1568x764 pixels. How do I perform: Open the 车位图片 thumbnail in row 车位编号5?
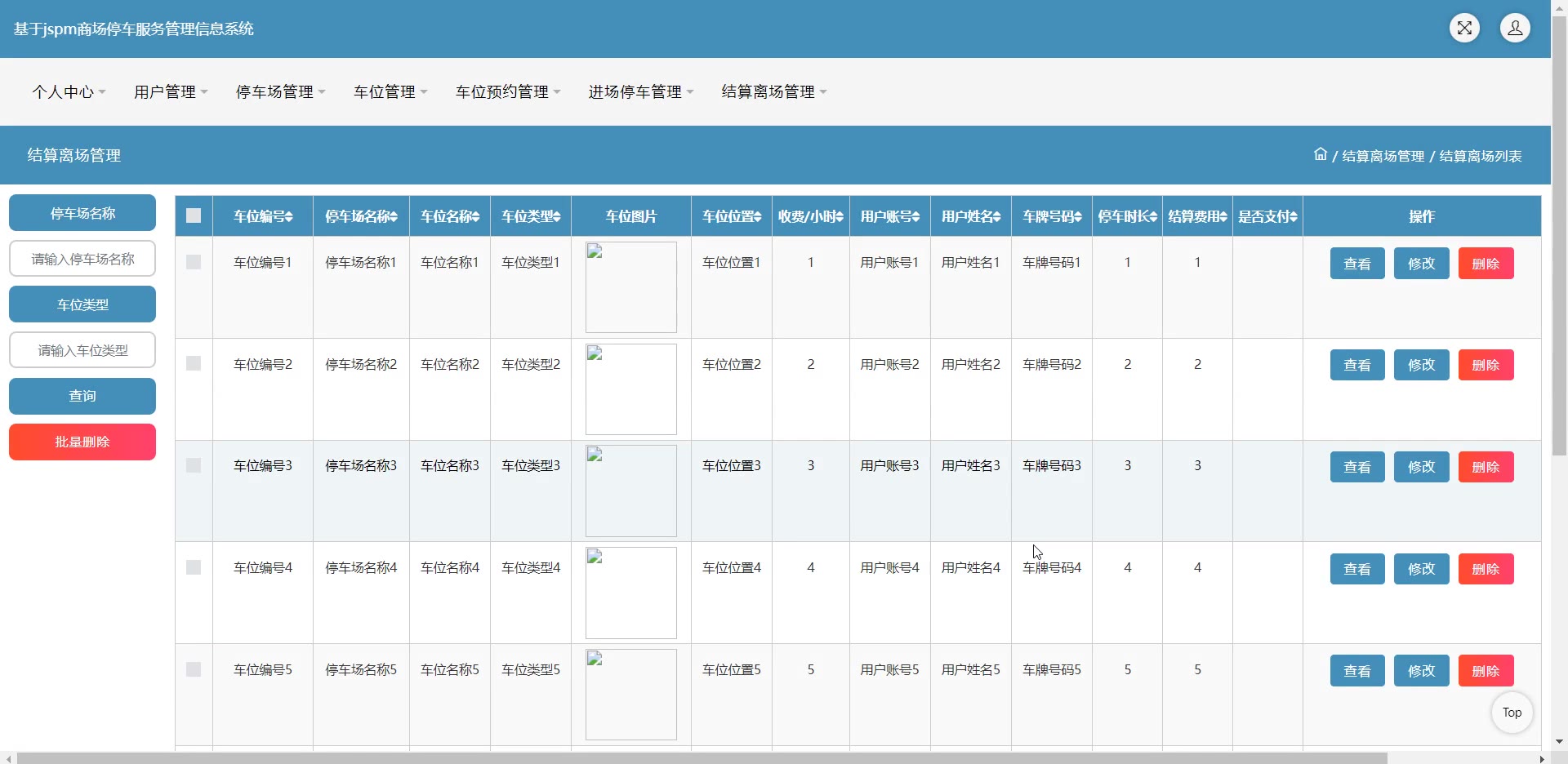pos(631,695)
